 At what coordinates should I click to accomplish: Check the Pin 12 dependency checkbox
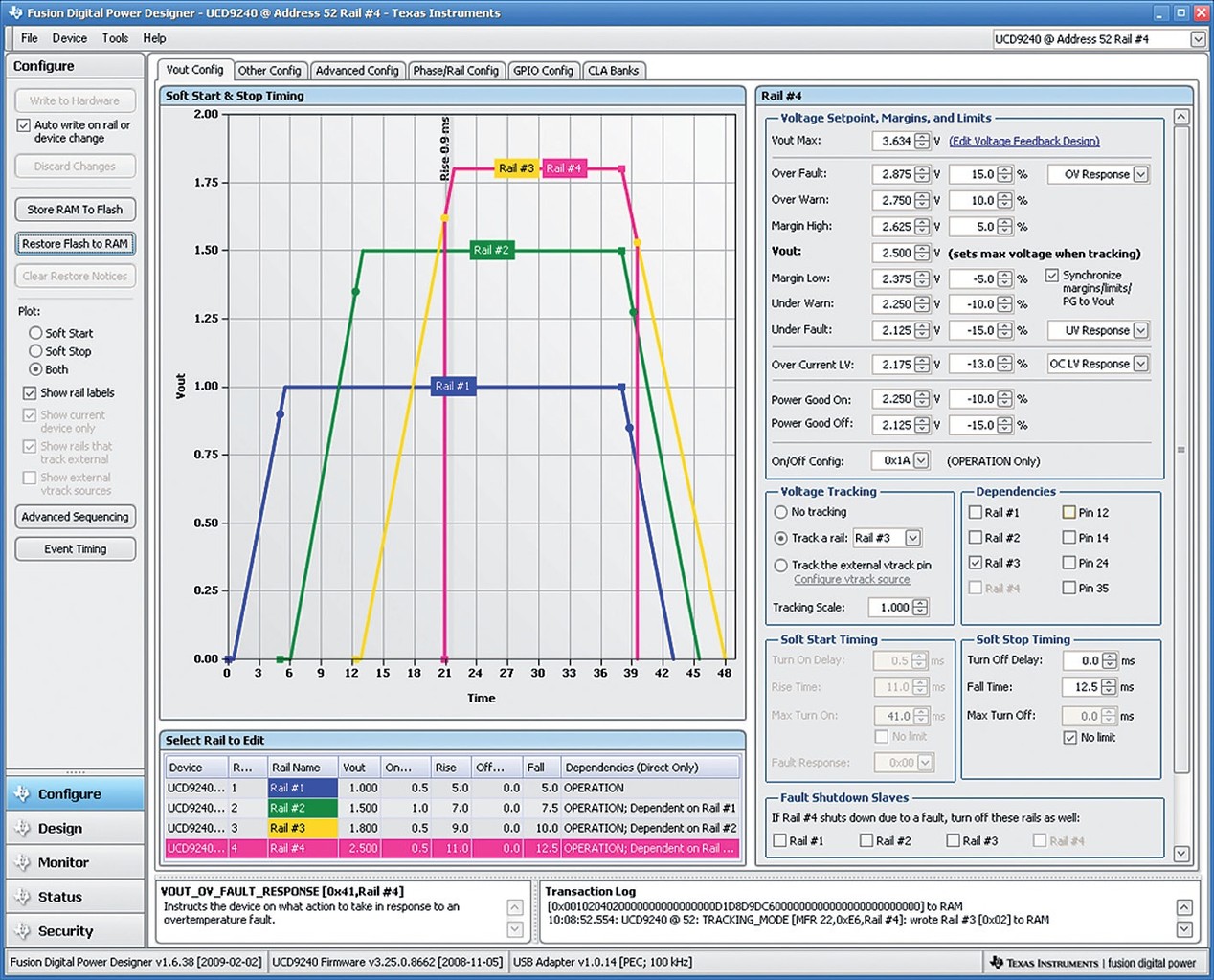click(1069, 513)
